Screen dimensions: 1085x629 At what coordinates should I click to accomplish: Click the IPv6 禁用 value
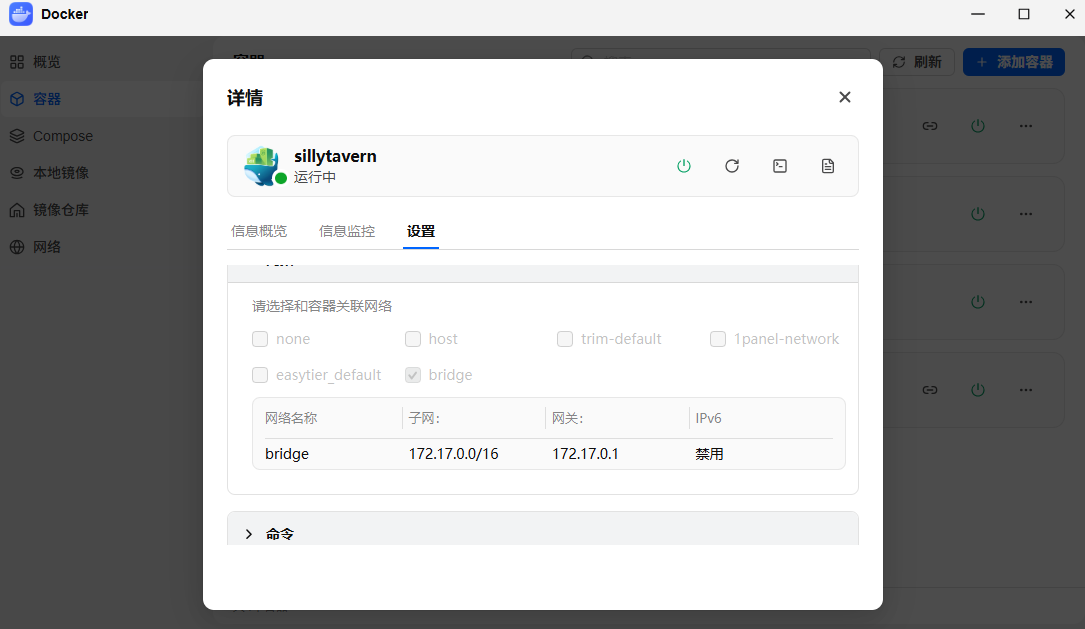709,454
